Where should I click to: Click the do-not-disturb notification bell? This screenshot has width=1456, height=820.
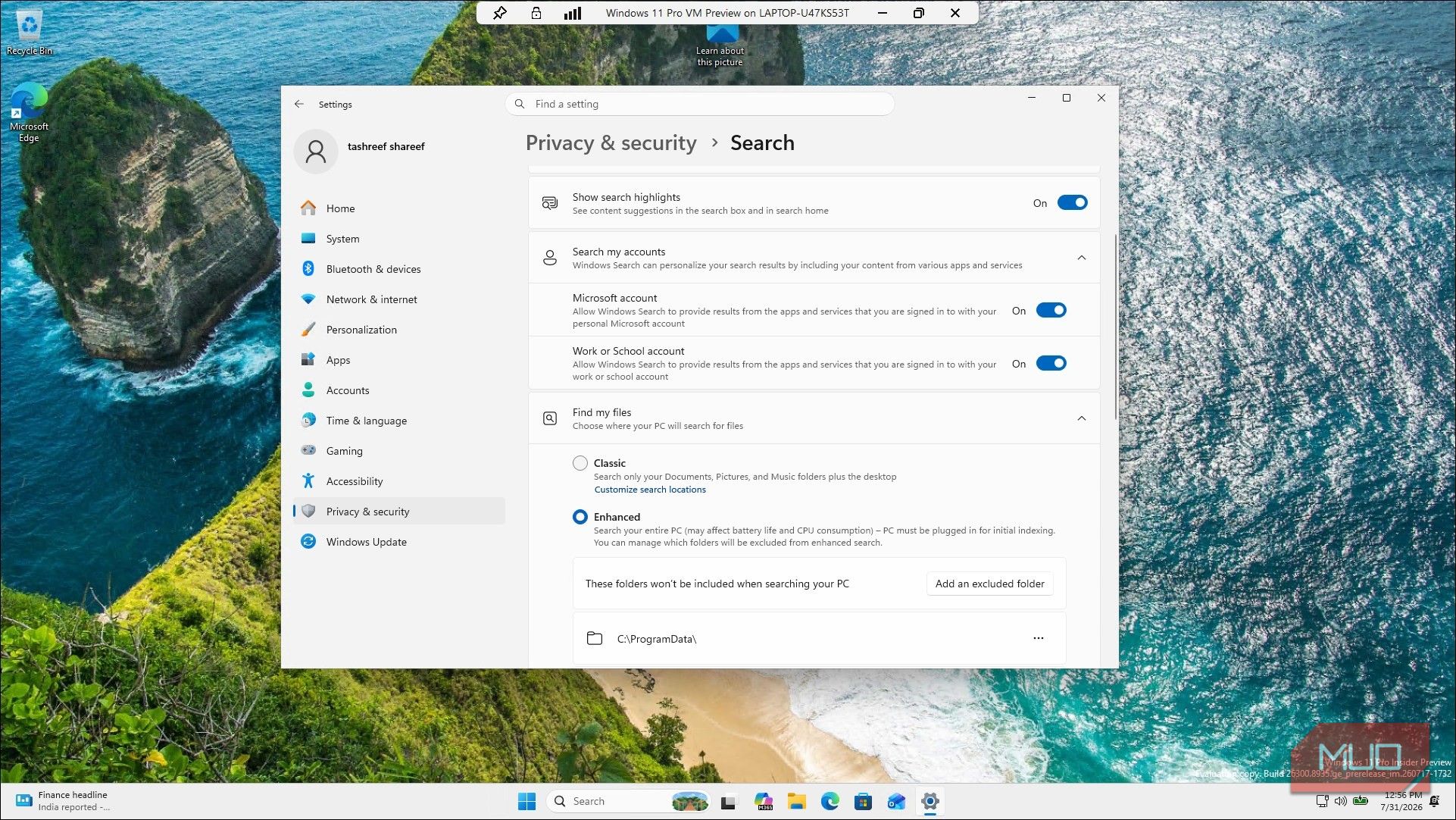tap(1434, 801)
